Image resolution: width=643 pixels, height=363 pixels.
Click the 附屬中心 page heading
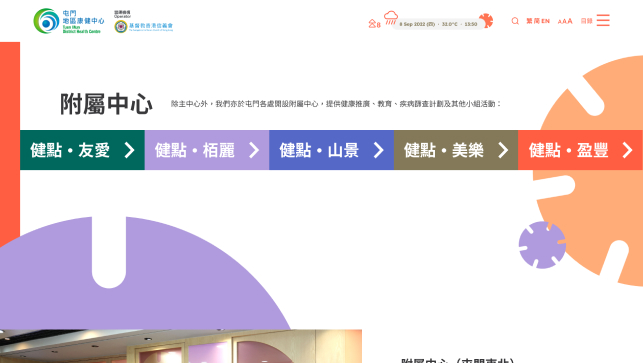106,104
